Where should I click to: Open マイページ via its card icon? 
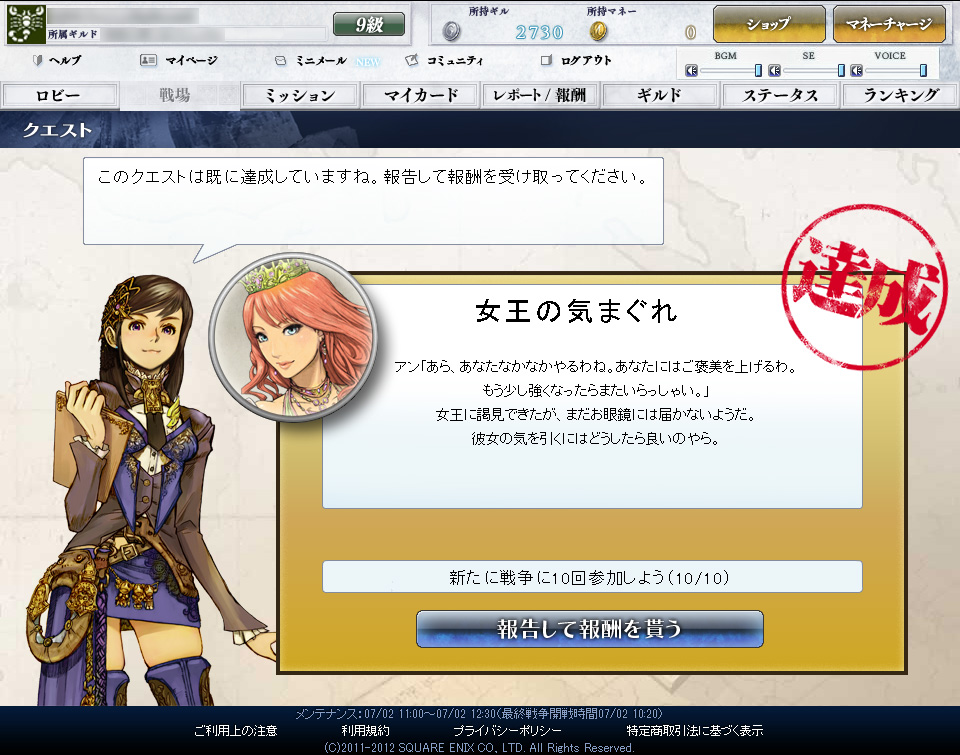(148, 61)
